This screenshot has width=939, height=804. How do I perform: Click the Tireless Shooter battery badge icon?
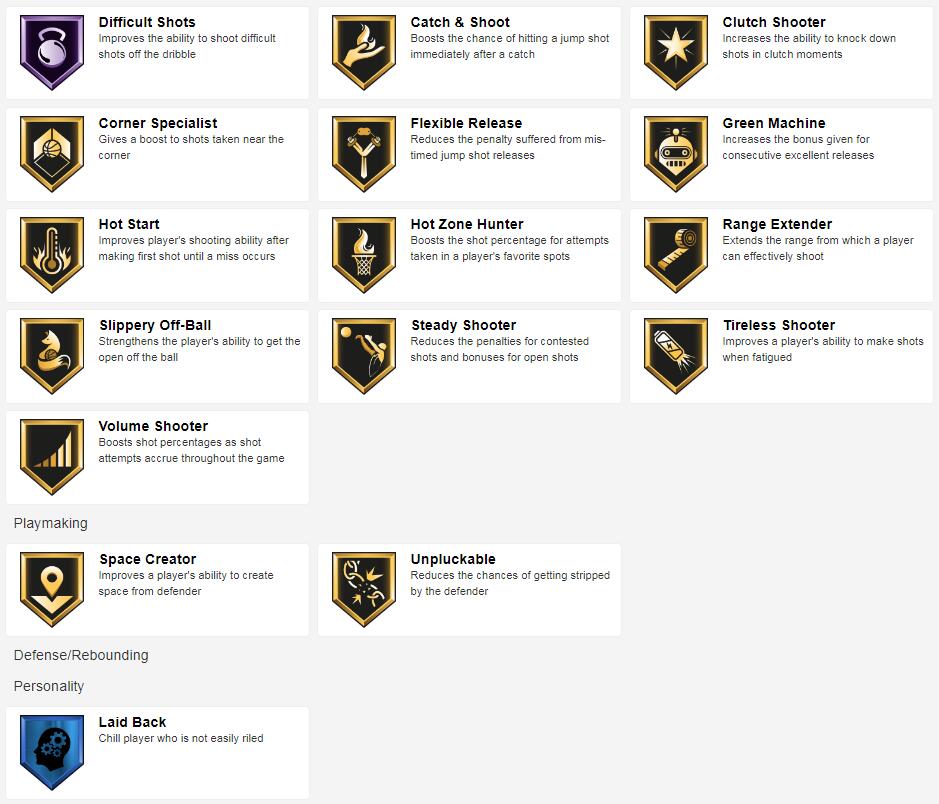676,356
